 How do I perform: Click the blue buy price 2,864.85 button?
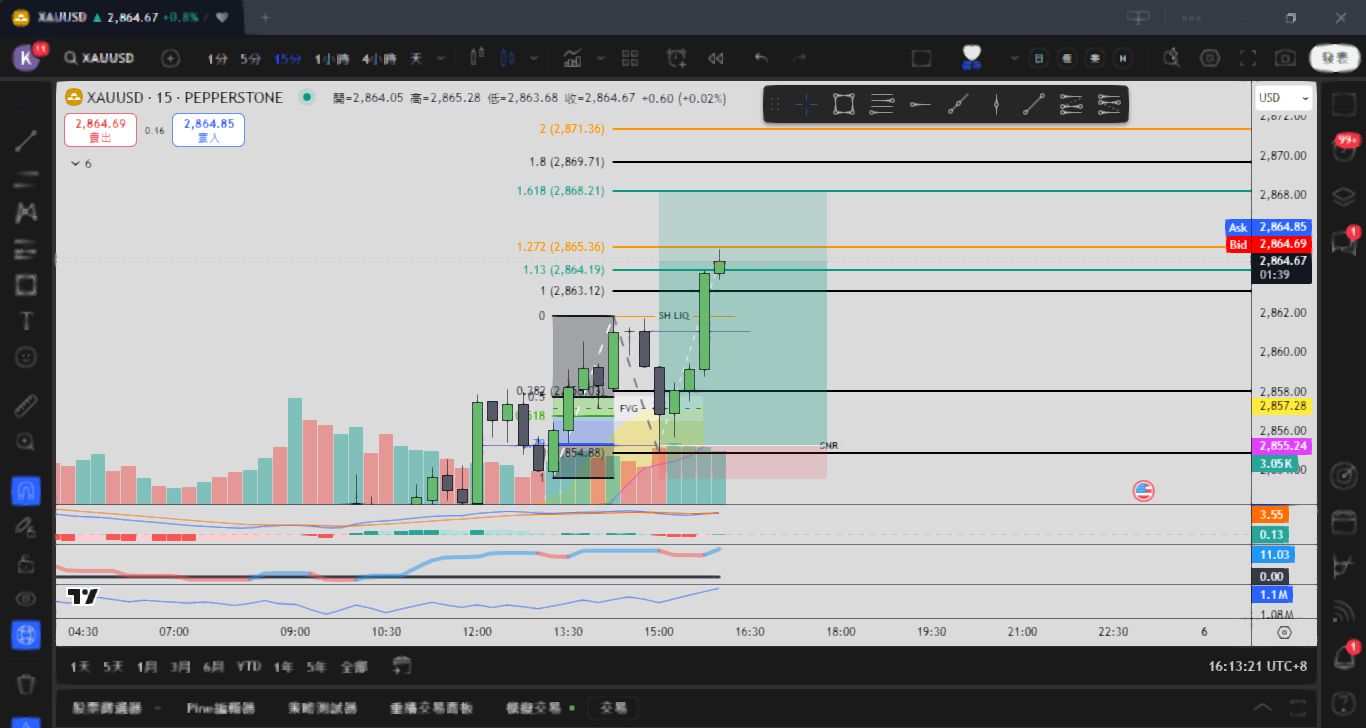[x=208, y=130]
